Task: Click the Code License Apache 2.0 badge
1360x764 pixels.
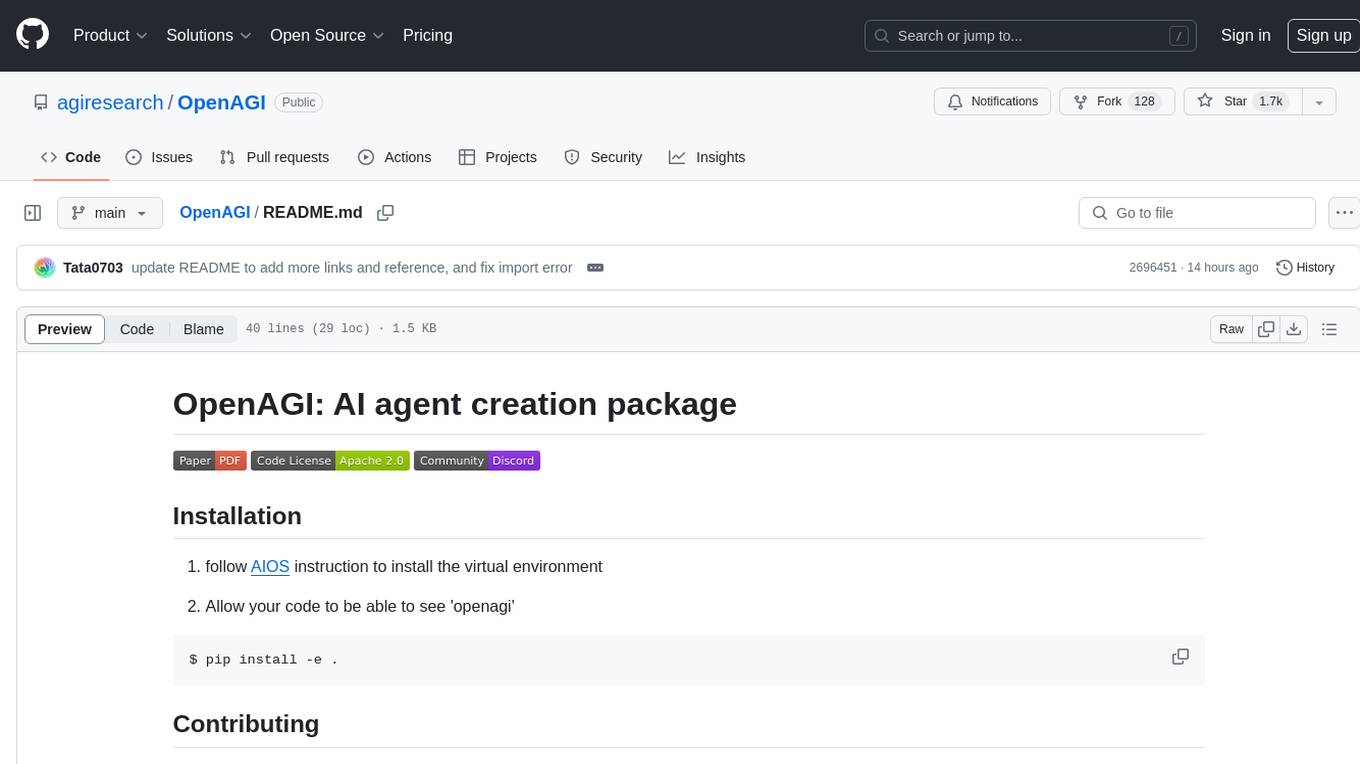Action: point(330,461)
